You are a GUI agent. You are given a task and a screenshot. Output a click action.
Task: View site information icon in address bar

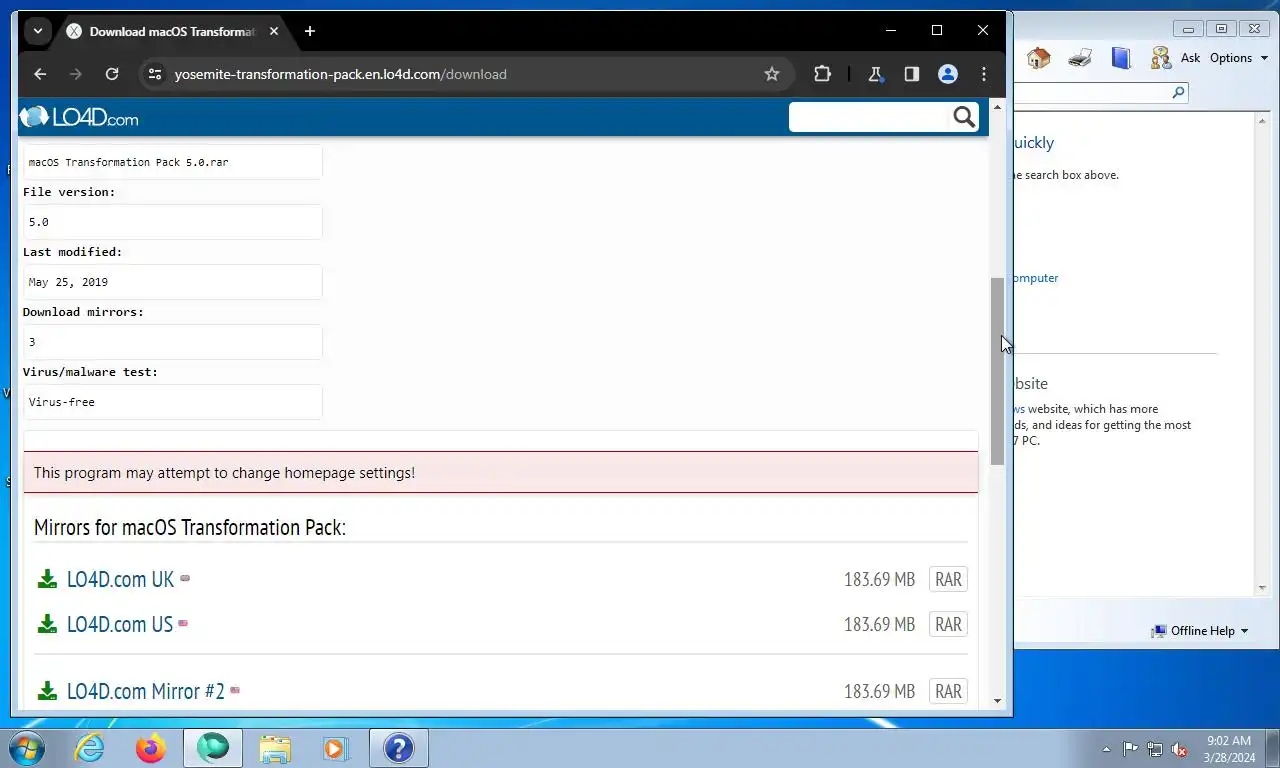click(x=154, y=74)
